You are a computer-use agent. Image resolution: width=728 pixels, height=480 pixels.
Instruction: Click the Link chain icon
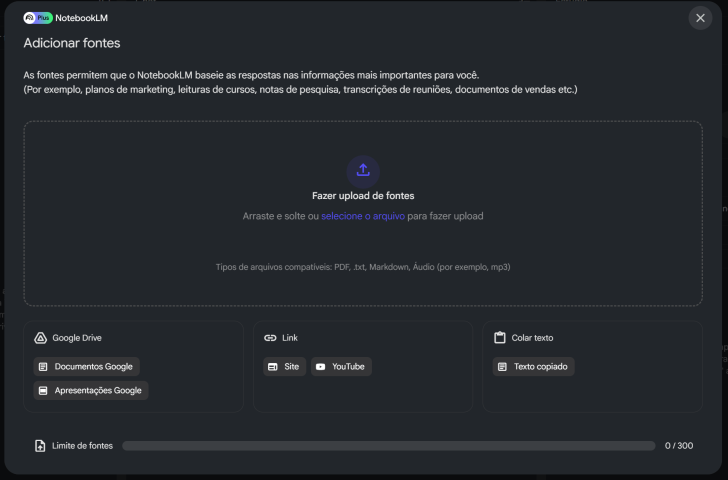[270, 338]
